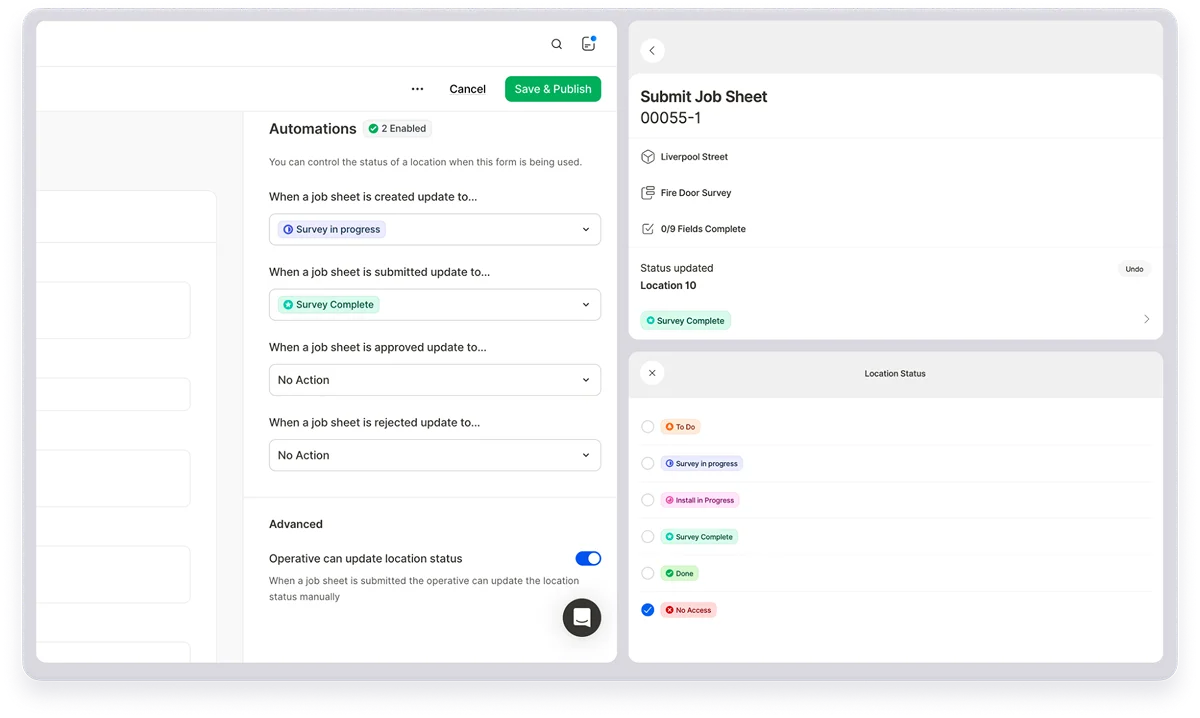
Task: Select the Survey in progress radio button
Action: [648, 463]
